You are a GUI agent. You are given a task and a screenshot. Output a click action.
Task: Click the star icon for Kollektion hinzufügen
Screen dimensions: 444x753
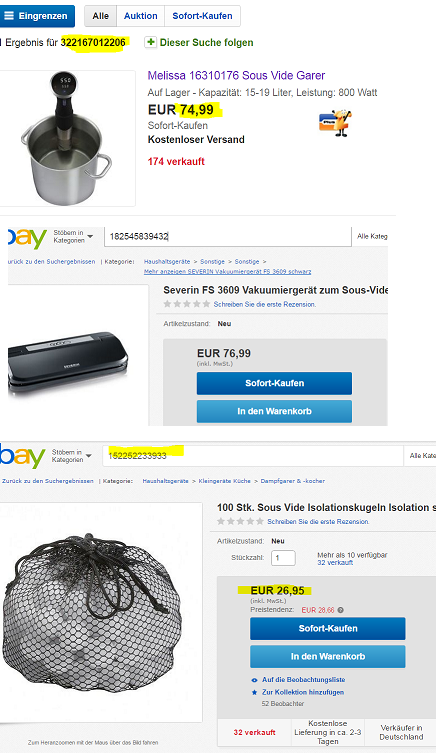254,692
